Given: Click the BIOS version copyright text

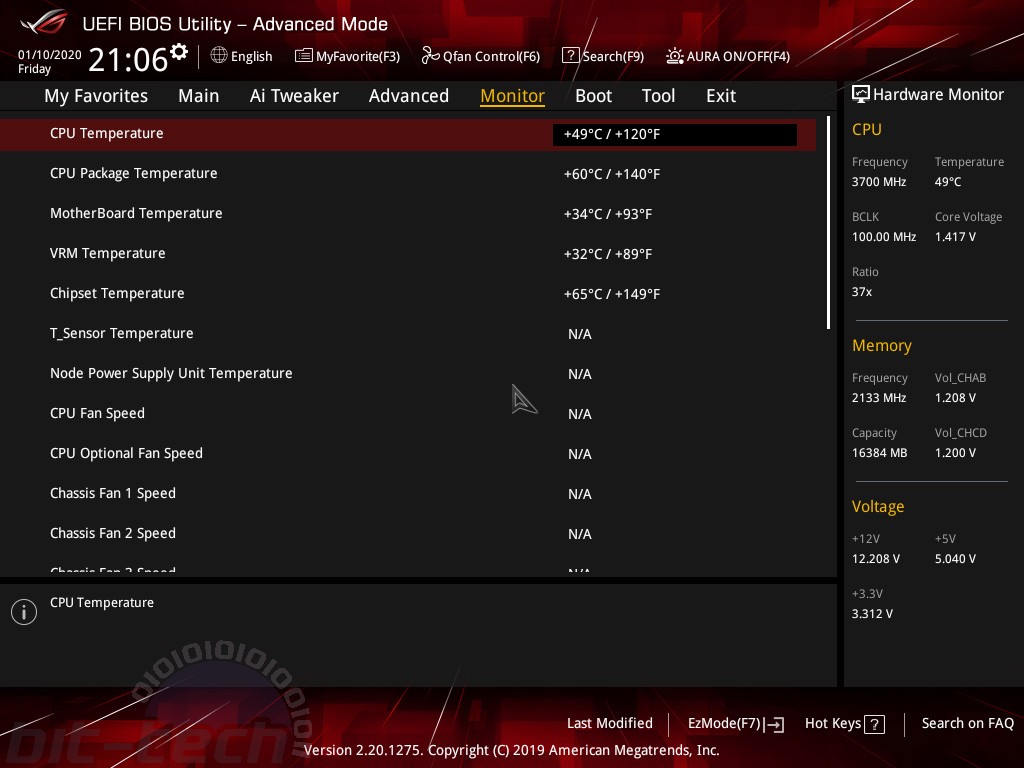Looking at the screenshot, I should (511, 750).
